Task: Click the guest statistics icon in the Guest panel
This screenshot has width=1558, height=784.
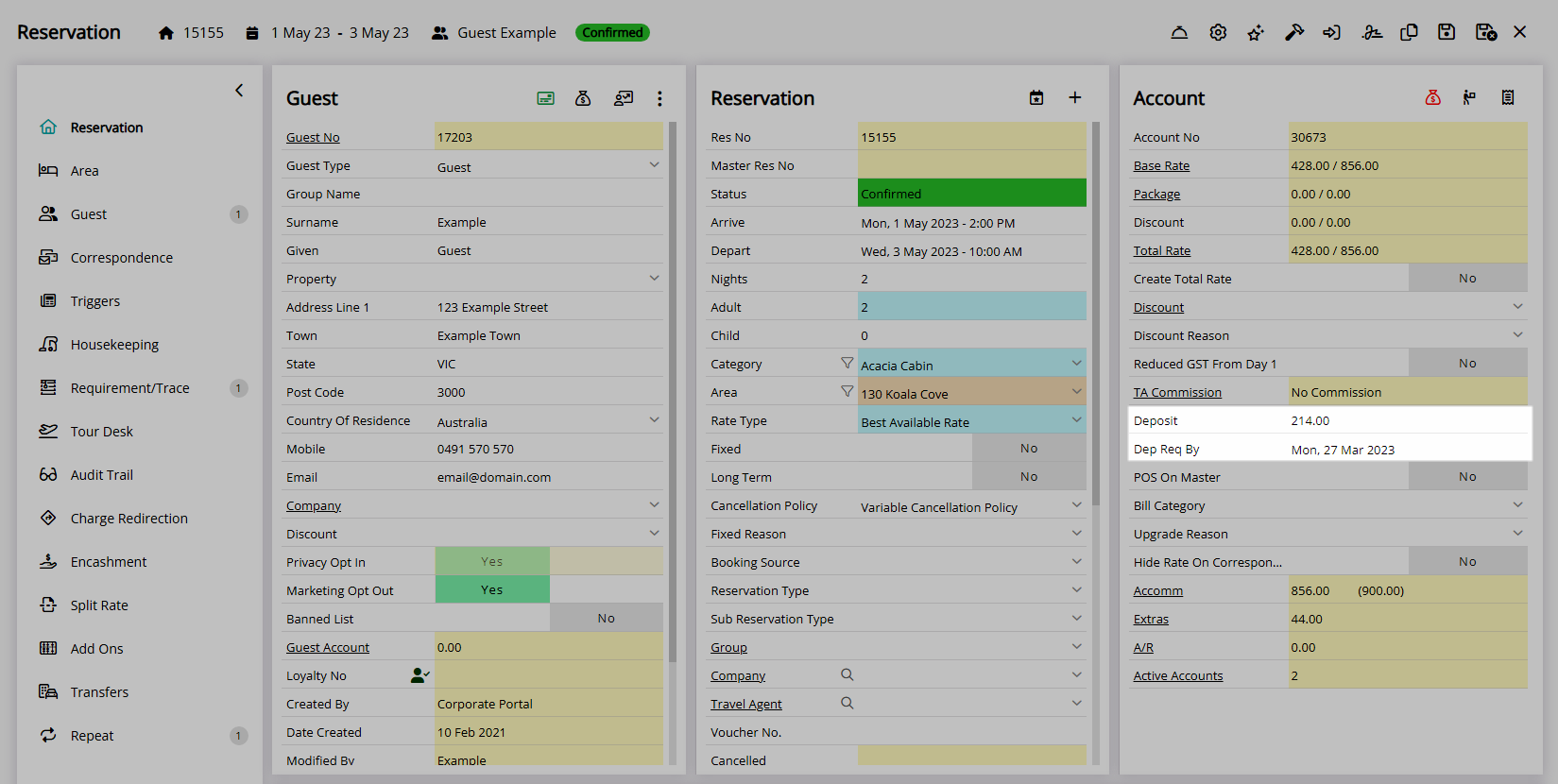Action: click(623, 98)
